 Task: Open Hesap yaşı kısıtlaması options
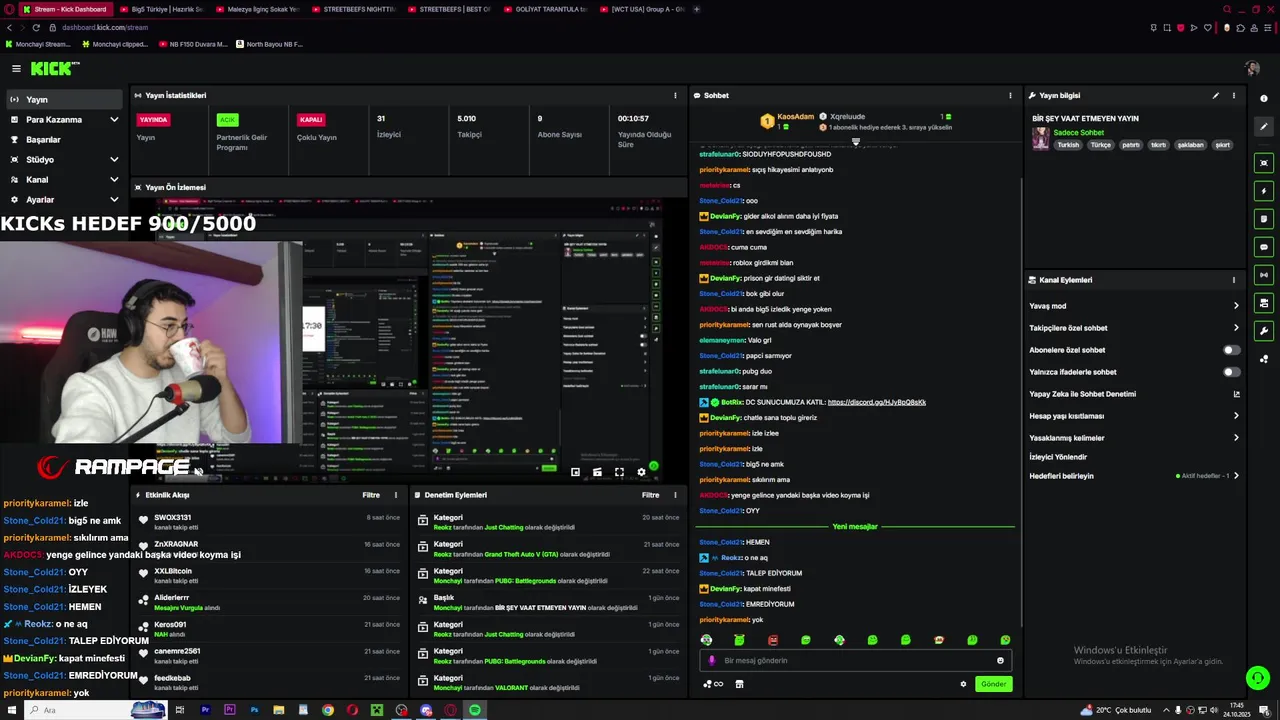tap(1134, 416)
